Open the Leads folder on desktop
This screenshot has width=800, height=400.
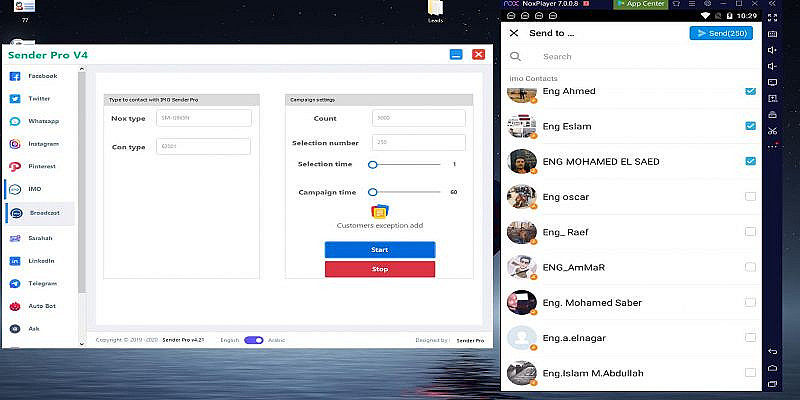pos(435,11)
